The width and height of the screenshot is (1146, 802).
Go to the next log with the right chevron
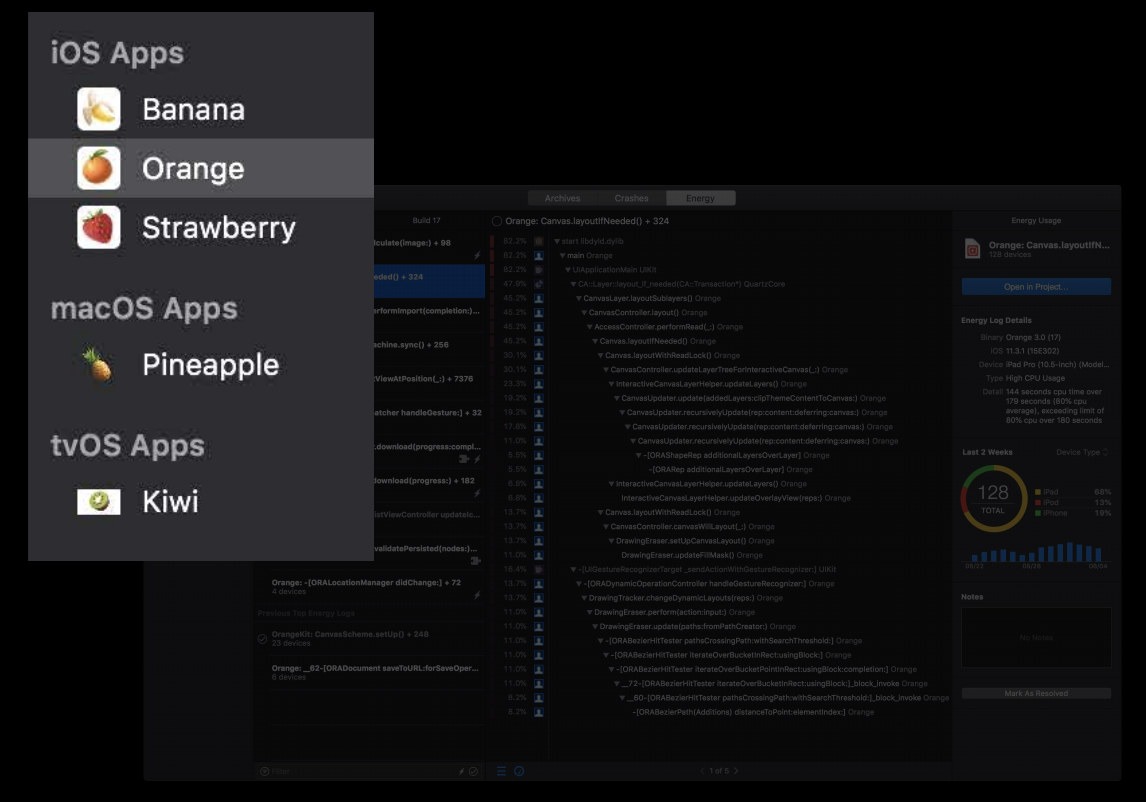pos(736,771)
